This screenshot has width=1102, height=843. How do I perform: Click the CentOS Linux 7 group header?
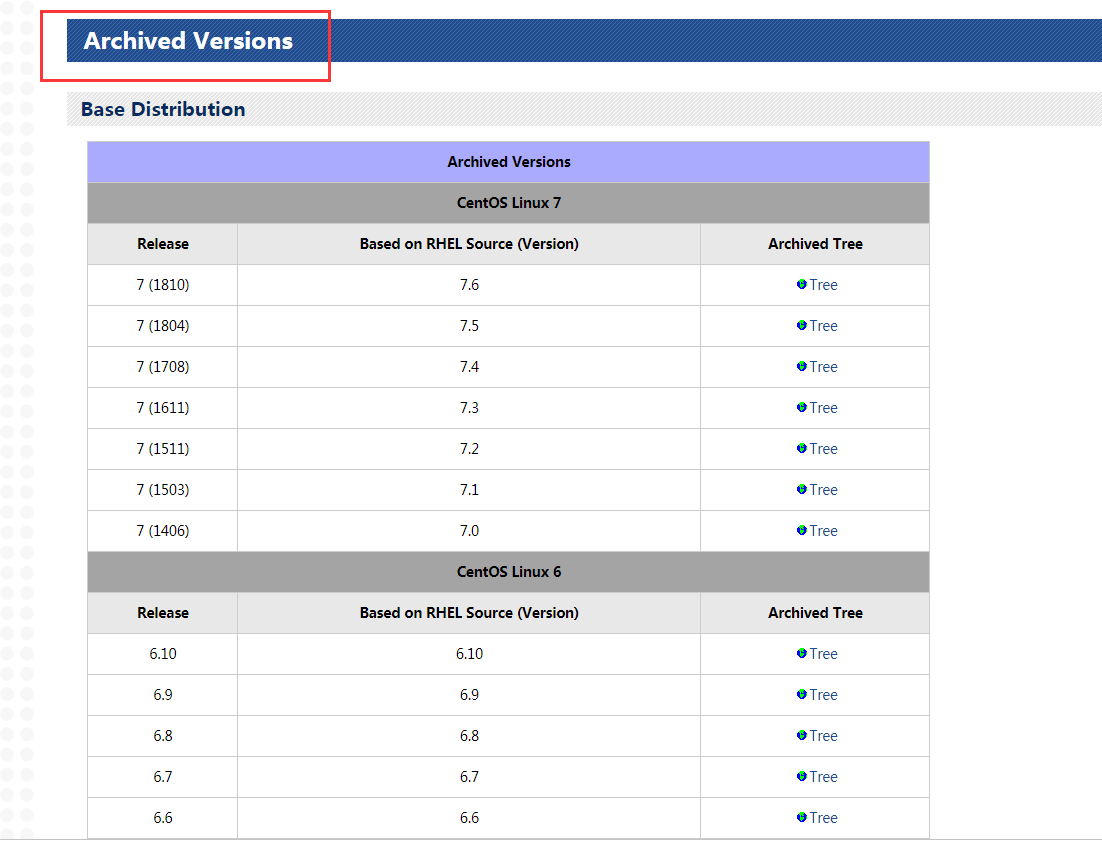(509, 202)
